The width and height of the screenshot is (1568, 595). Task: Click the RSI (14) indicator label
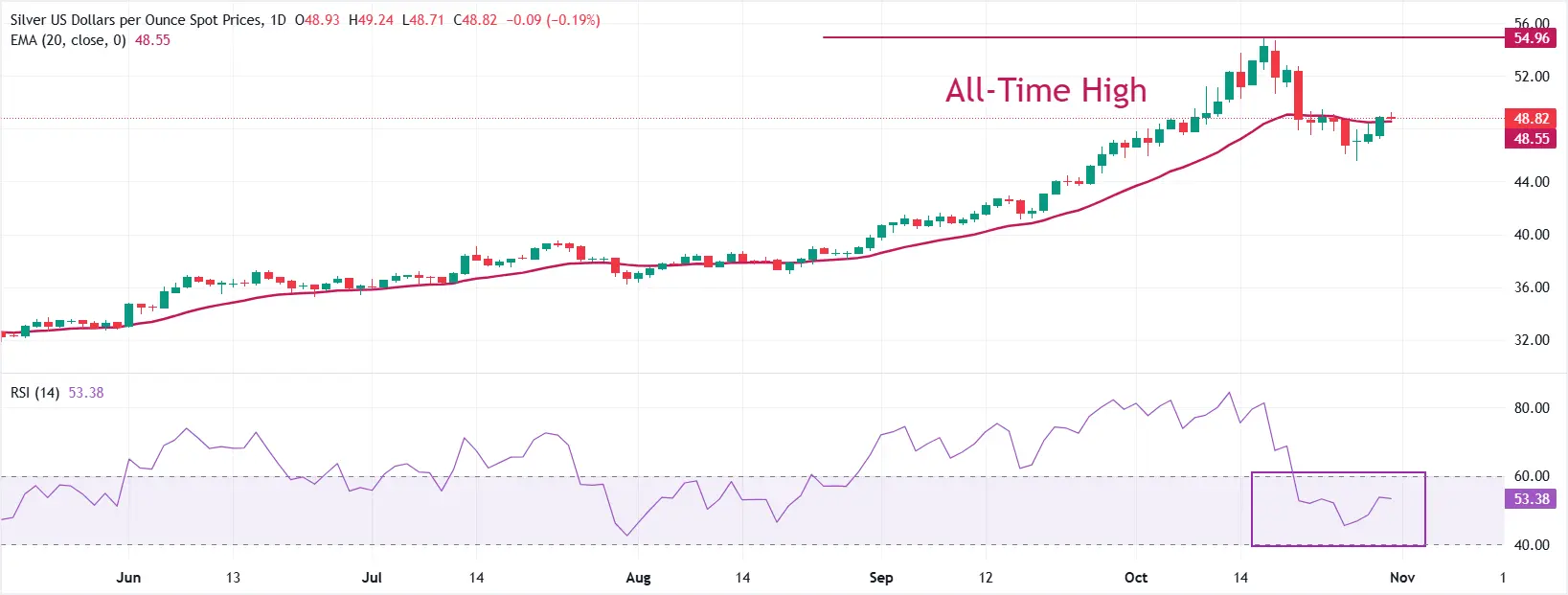[x=34, y=393]
